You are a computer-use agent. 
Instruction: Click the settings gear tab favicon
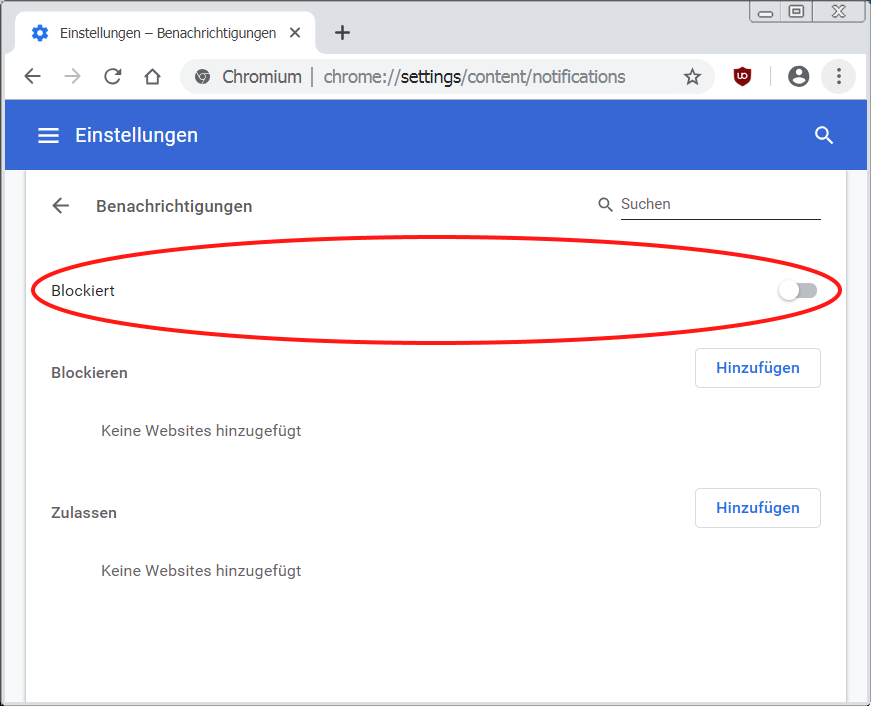click(x=40, y=33)
